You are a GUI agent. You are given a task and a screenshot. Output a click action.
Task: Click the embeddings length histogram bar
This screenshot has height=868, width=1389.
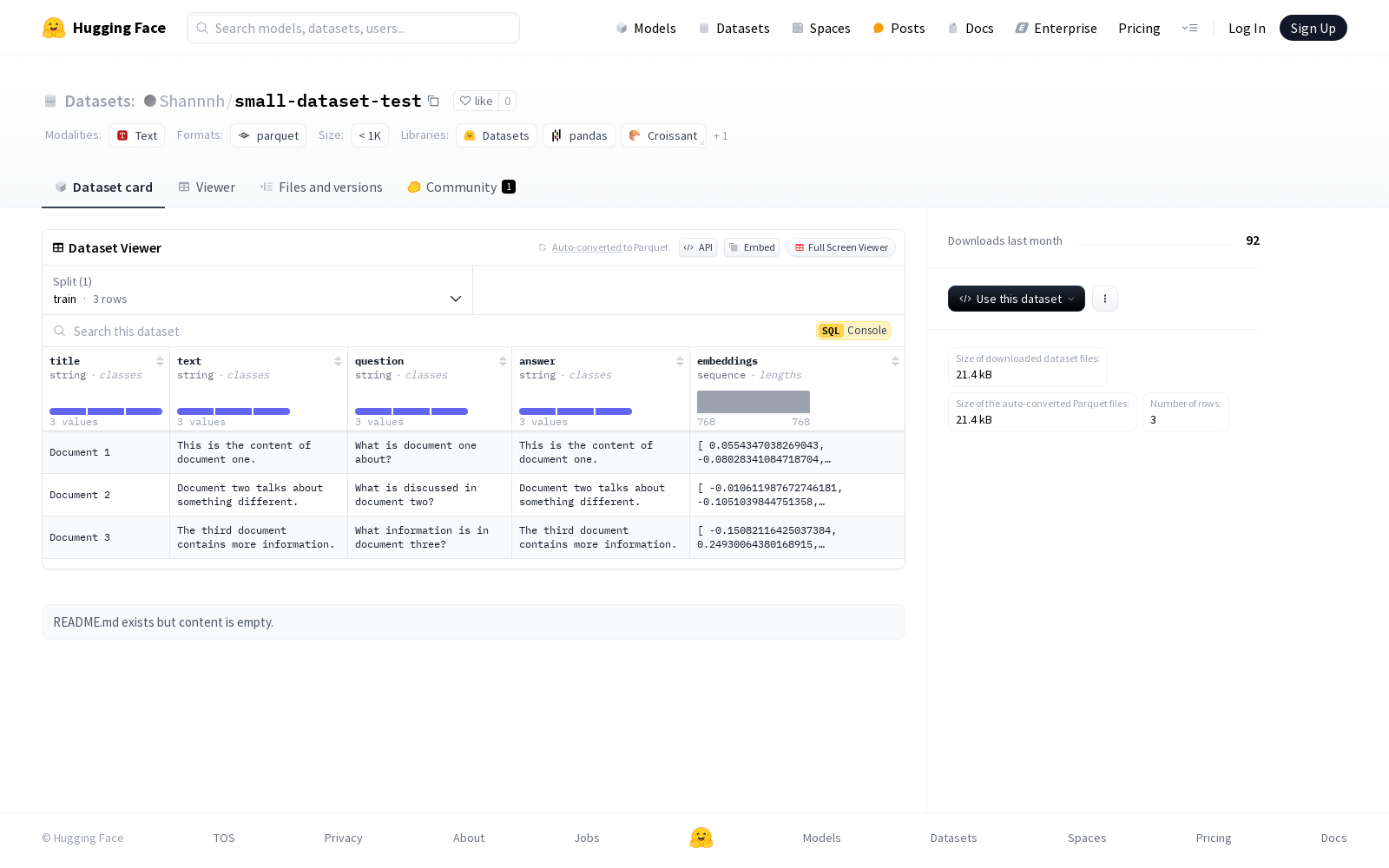(754, 402)
